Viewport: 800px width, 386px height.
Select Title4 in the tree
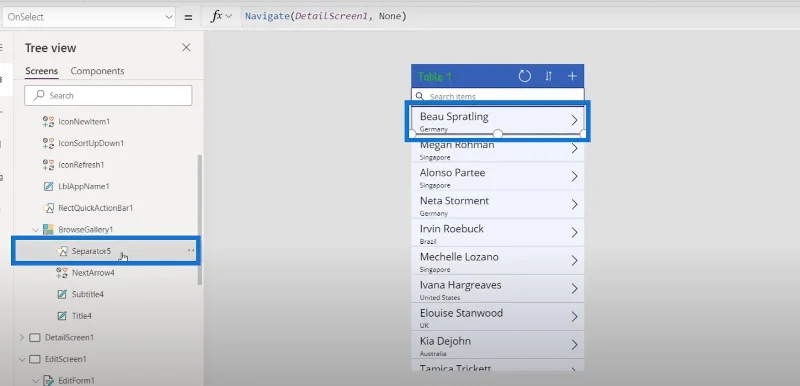click(82, 316)
